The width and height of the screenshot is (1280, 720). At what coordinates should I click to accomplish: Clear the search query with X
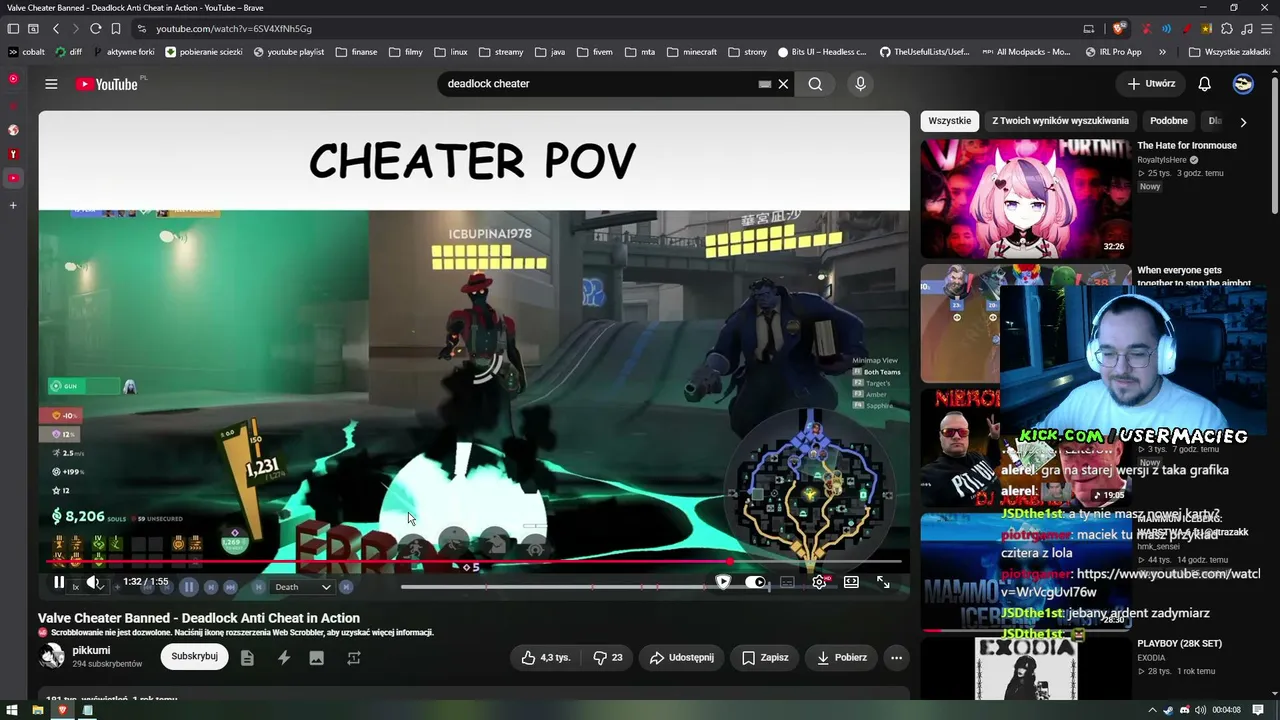(x=784, y=84)
